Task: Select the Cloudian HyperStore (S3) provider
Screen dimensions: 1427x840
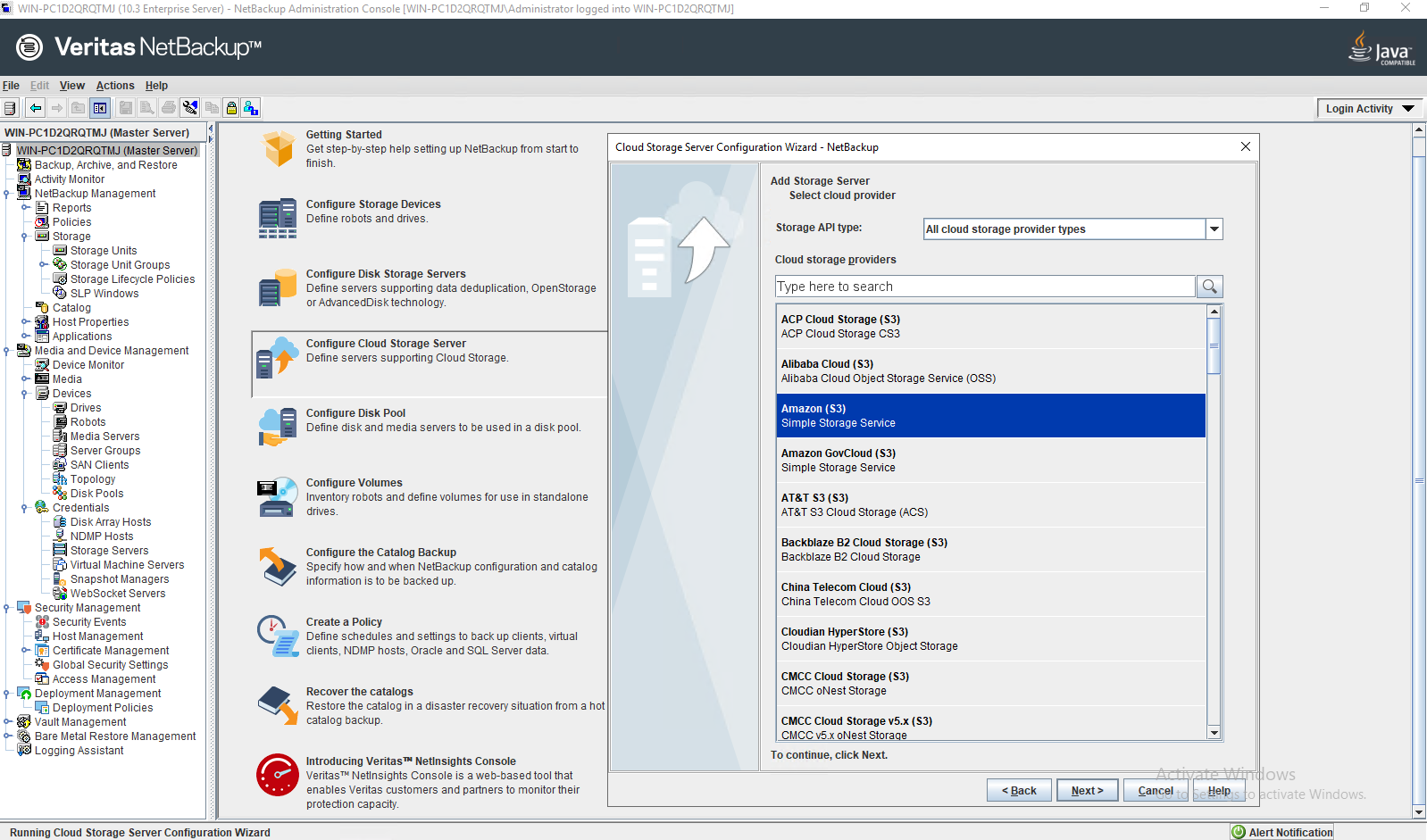Action: pyautogui.click(x=991, y=639)
